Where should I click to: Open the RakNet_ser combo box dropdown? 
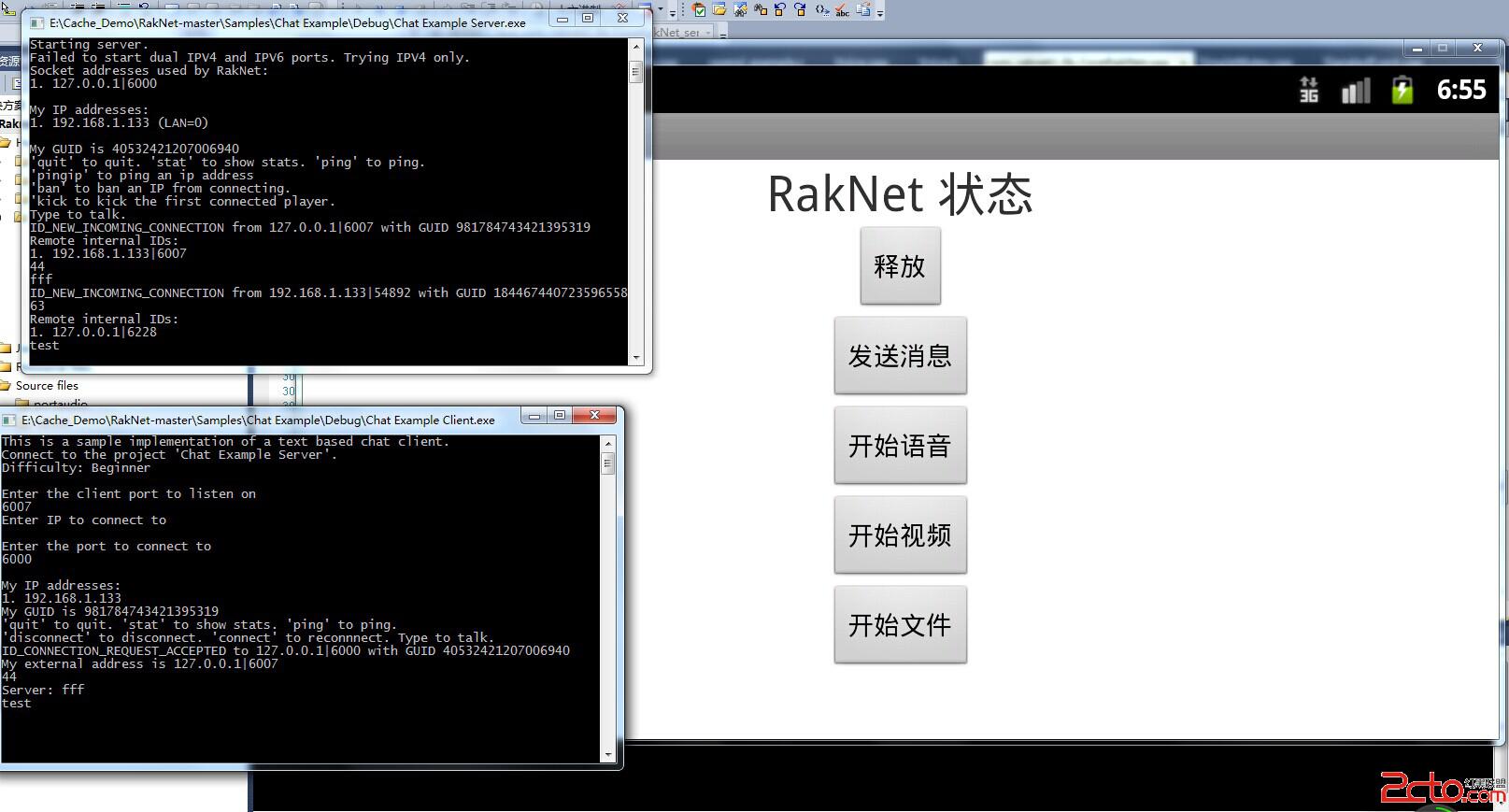pos(707,32)
